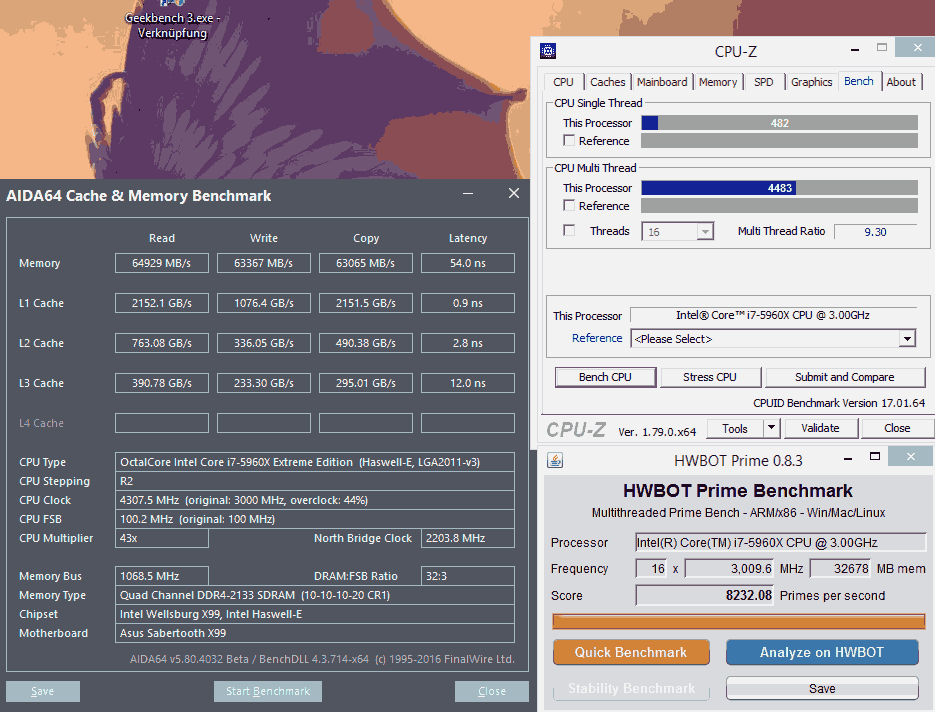Screen dimensions: 935x712
Task: Click the L3 Cache Latency value 12.0 ns
Action: pos(468,383)
